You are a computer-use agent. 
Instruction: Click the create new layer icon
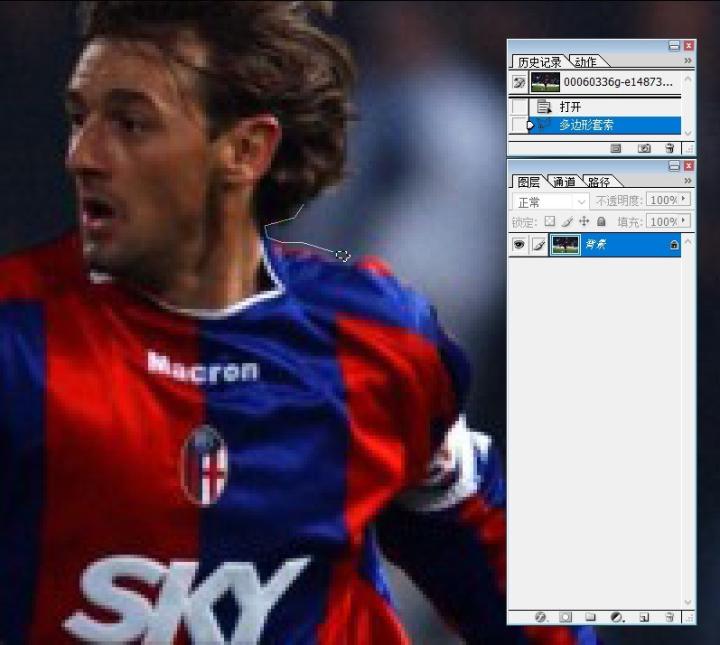[x=644, y=617]
